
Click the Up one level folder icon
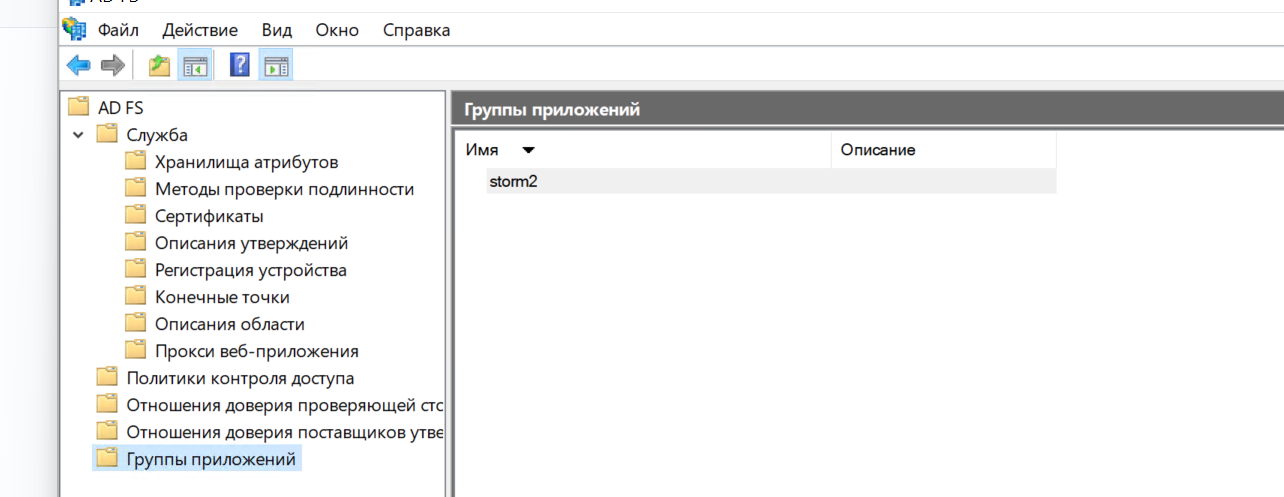(159, 66)
